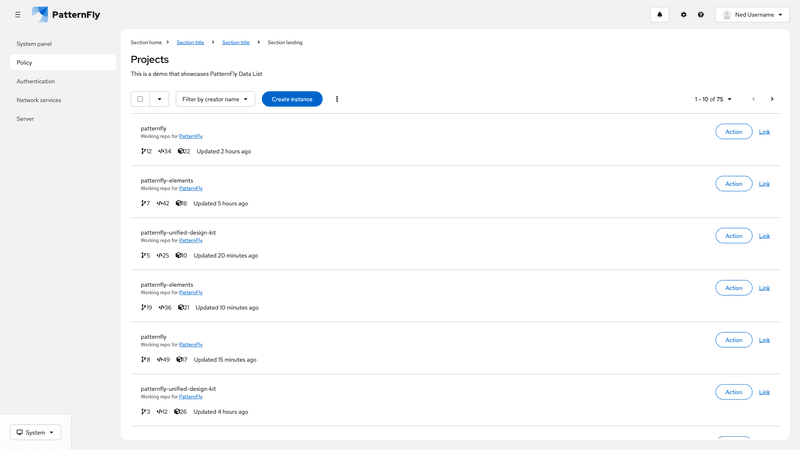Click Section home breadcrumb
This screenshot has width=800, height=450.
click(146, 42)
